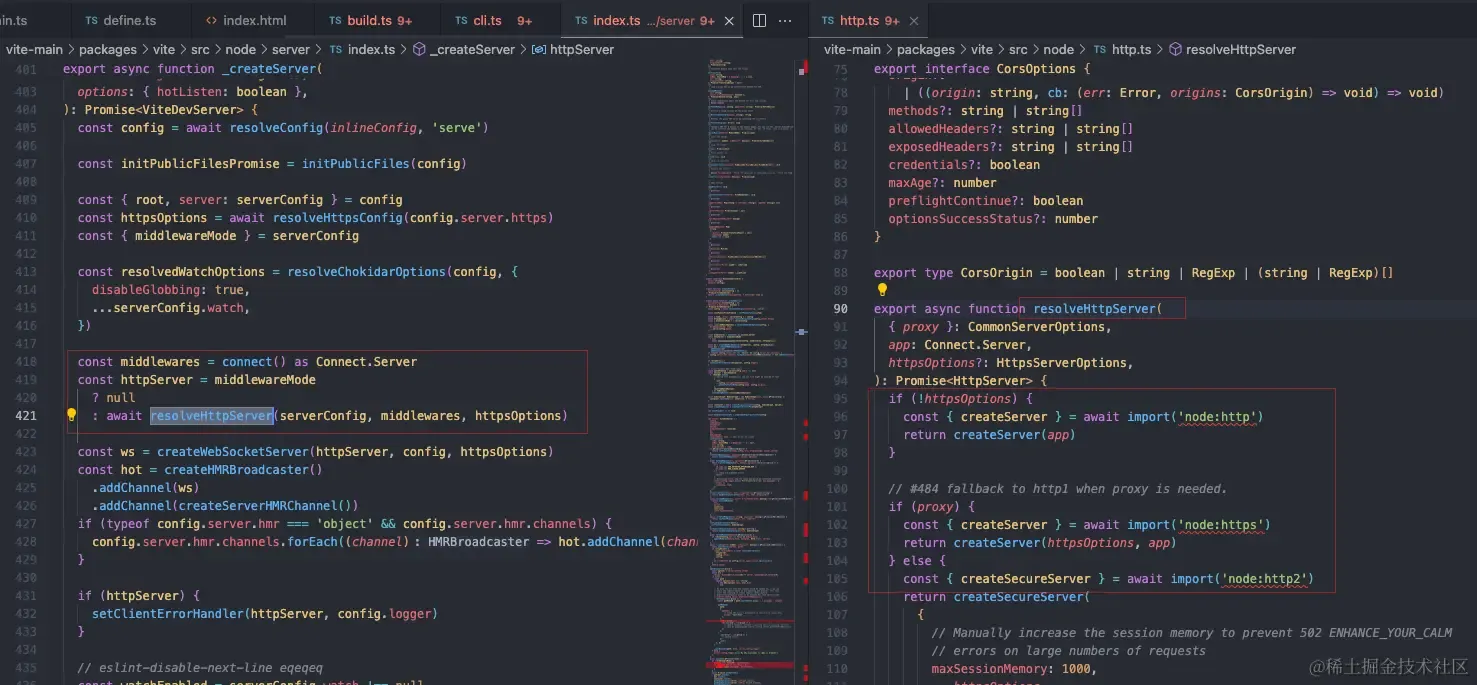Switch to the index.html tab
1477x685 pixels.
(246, 21)
